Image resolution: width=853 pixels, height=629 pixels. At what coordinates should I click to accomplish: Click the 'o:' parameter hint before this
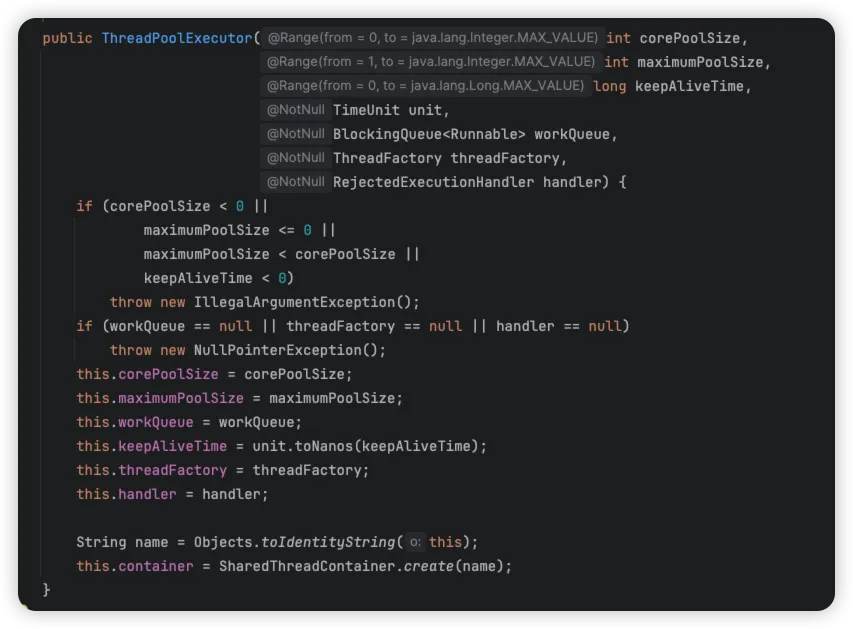[415, 542]
